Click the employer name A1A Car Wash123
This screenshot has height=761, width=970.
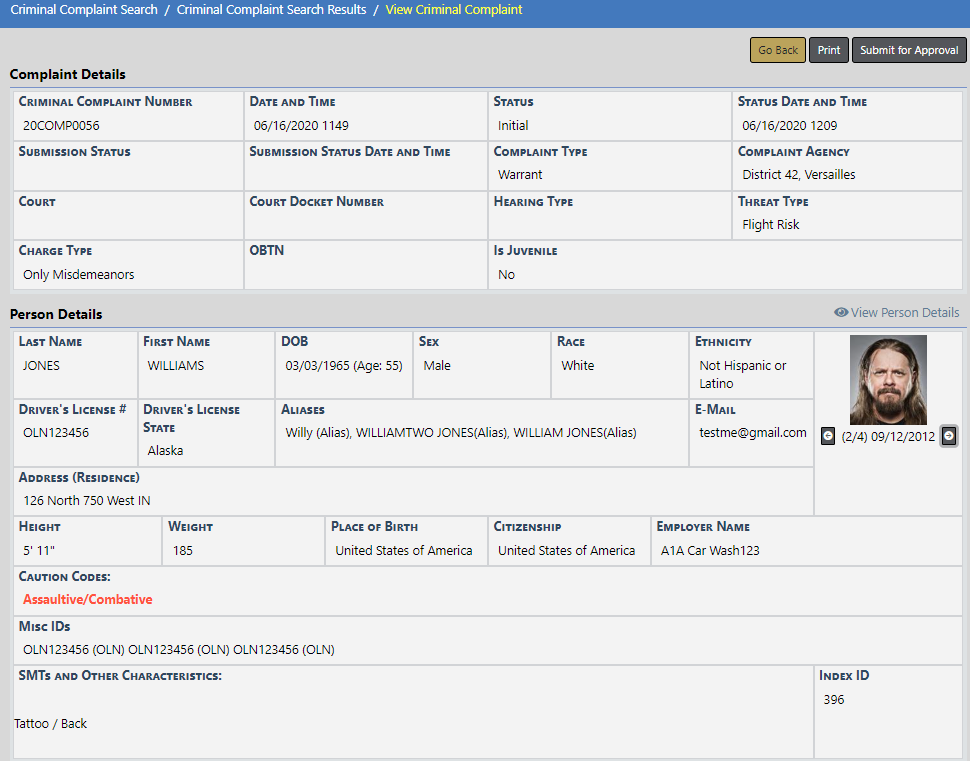pyautogui.click(x=710, y=551)
